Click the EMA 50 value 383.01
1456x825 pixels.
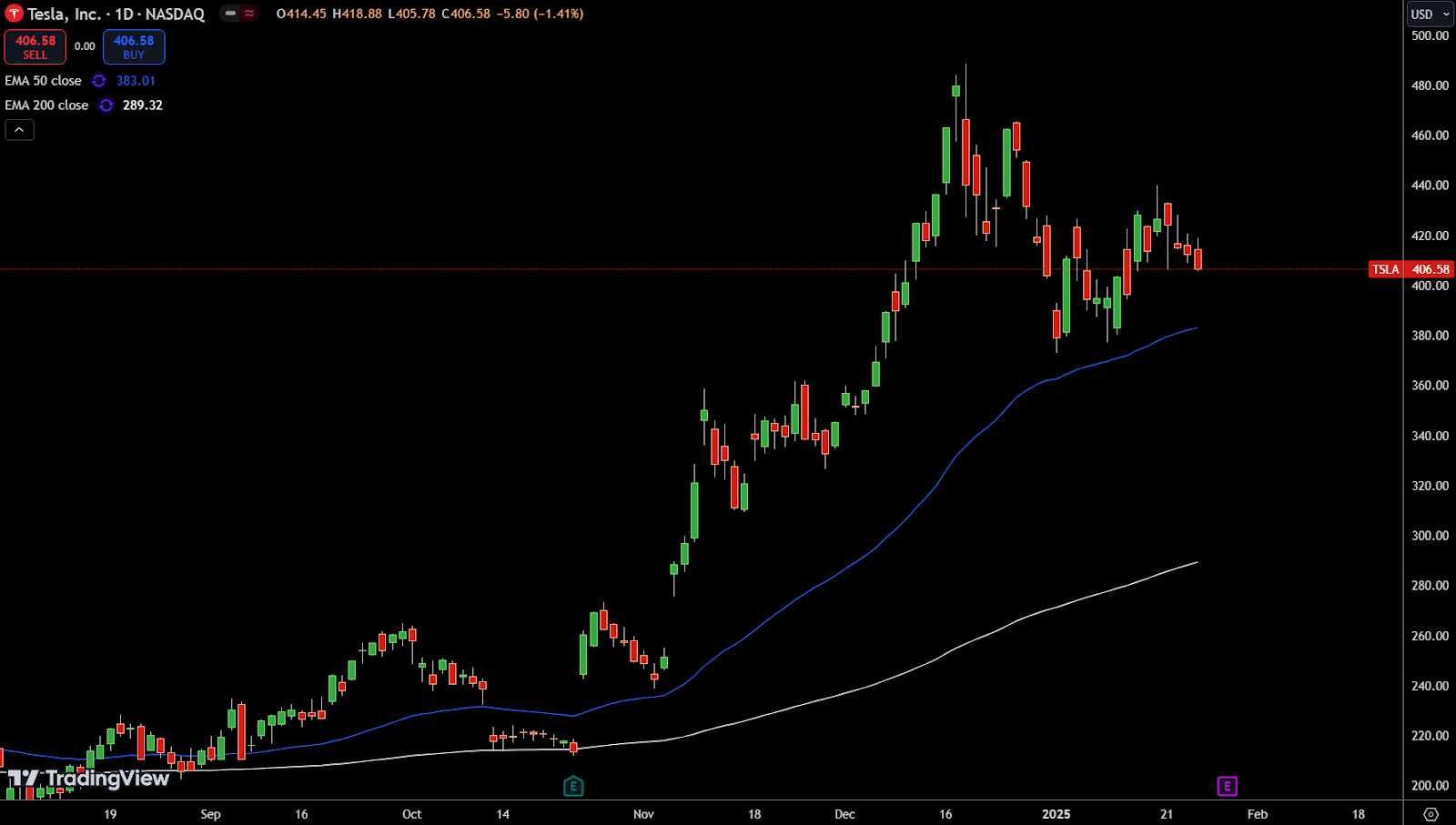pos(136,81)
